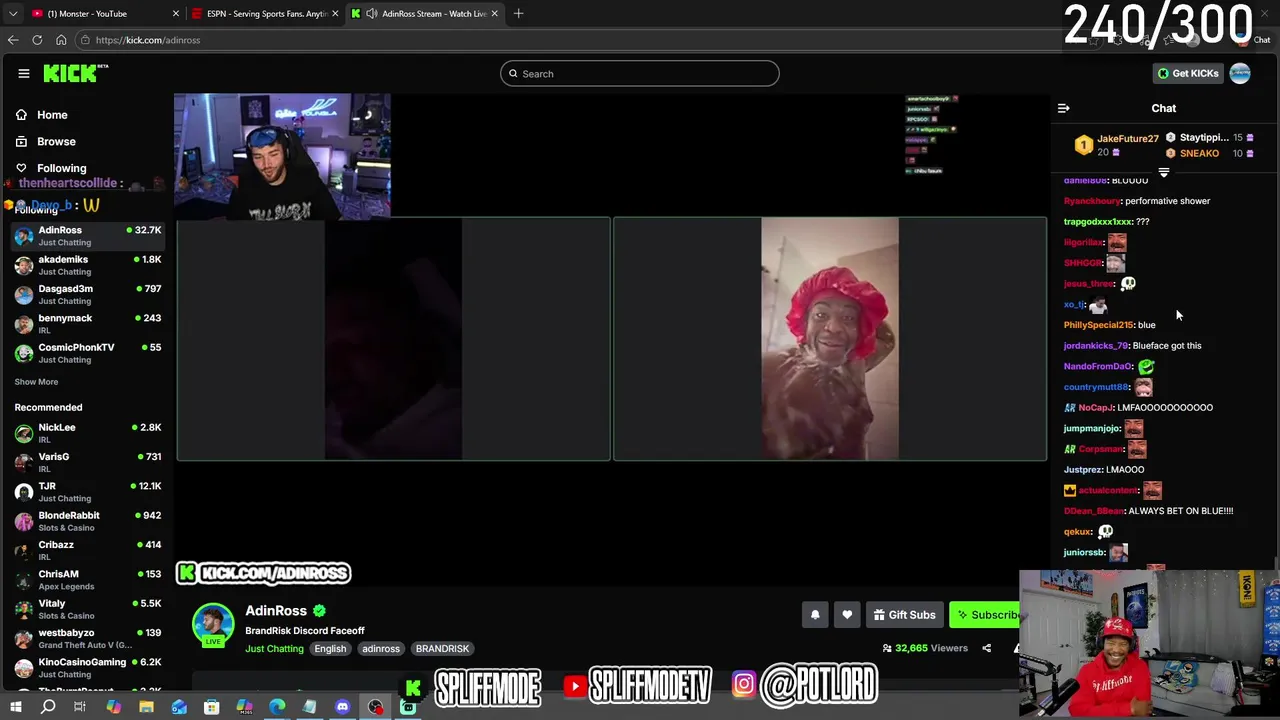Open File Explorer from taskbar
This screenshot has height=720, width=1280.
coord(146,708)
